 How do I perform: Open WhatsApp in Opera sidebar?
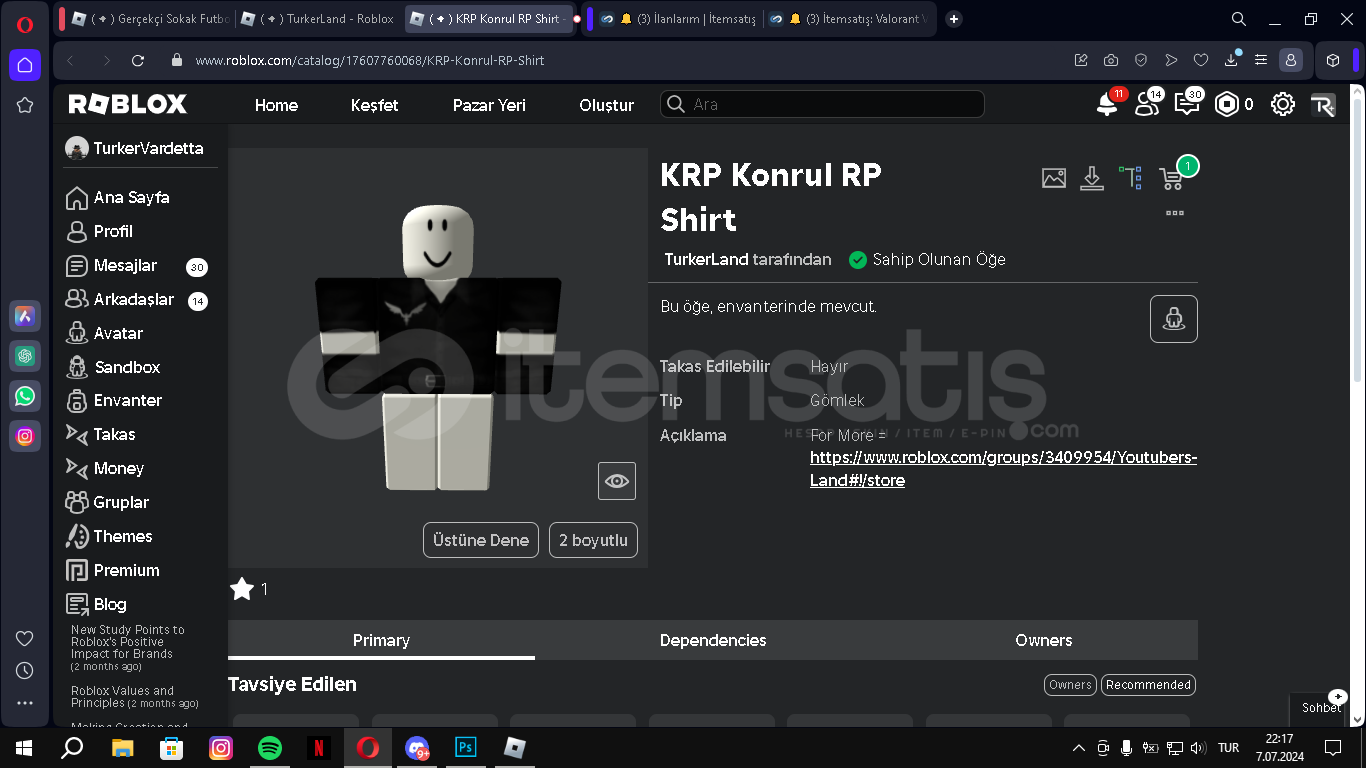tap(25, 396)
